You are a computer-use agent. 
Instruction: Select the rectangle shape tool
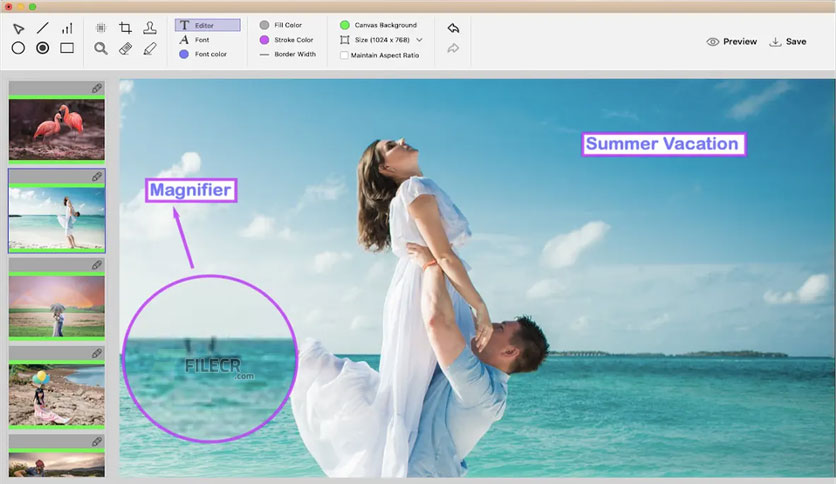67,48
